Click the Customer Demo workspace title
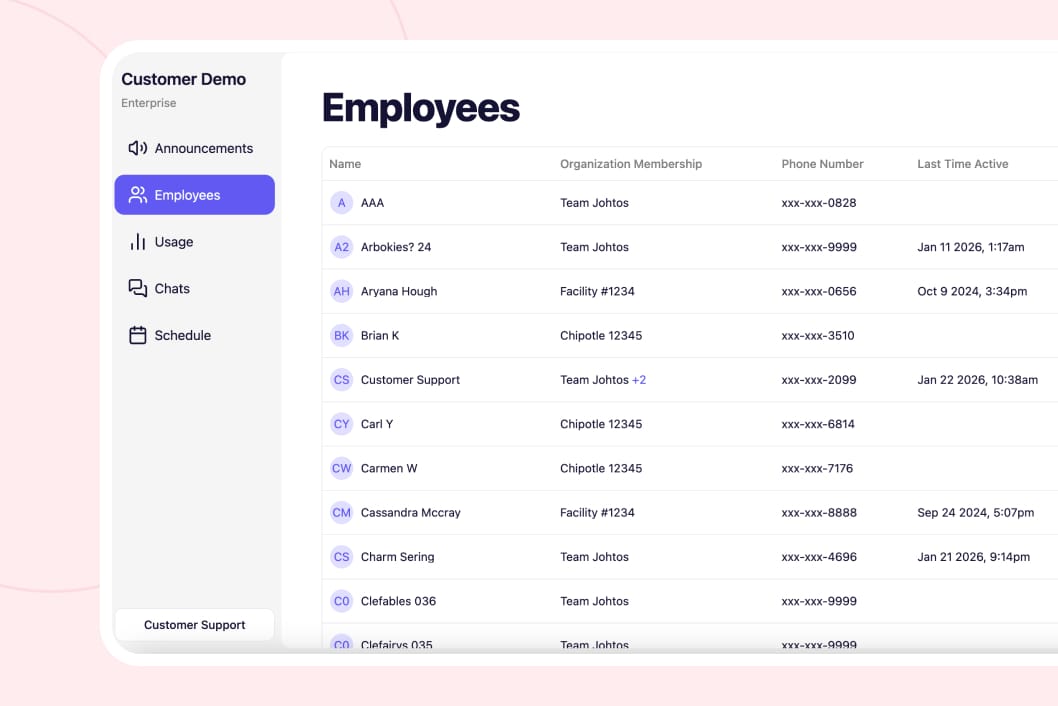This screenshot has width=1058, height=706. click(x=184, y=79)
